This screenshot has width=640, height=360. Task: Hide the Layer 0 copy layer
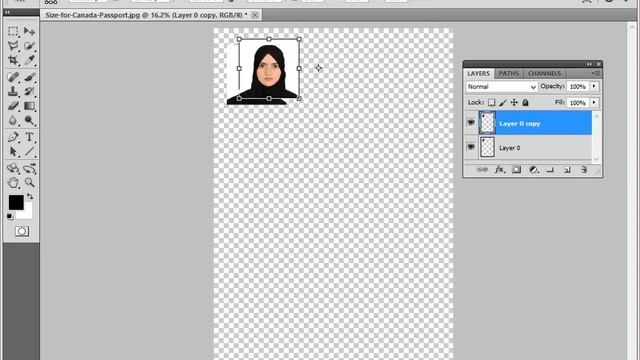(471, 122)
